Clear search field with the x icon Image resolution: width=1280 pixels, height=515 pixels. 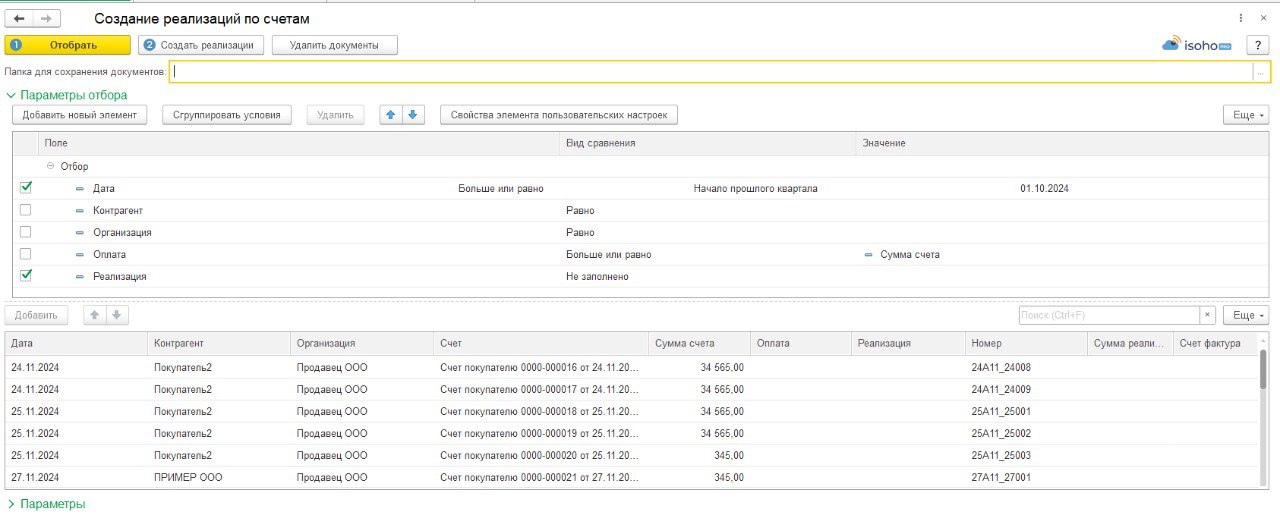point(1208,315)
